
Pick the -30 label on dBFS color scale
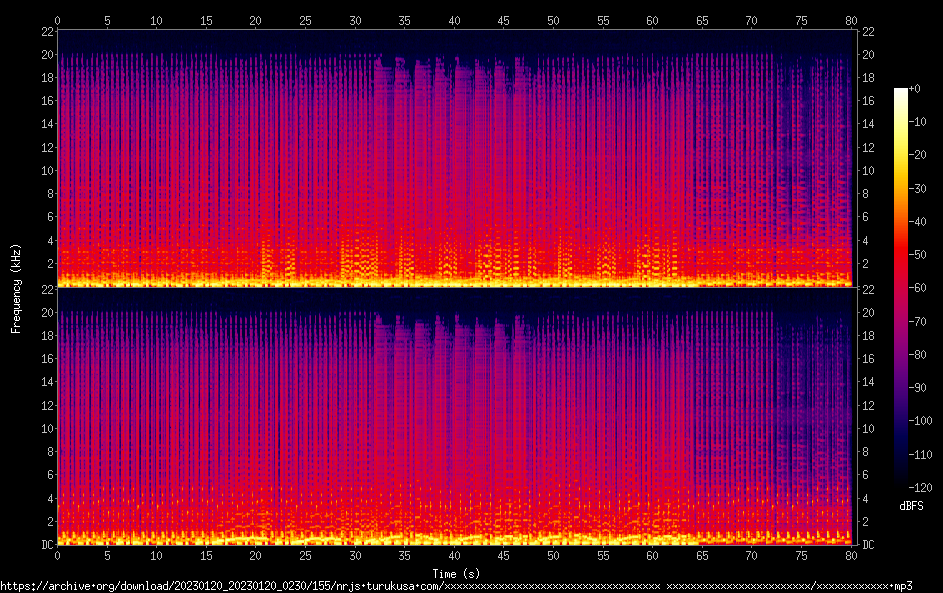(x=916, y=189)
